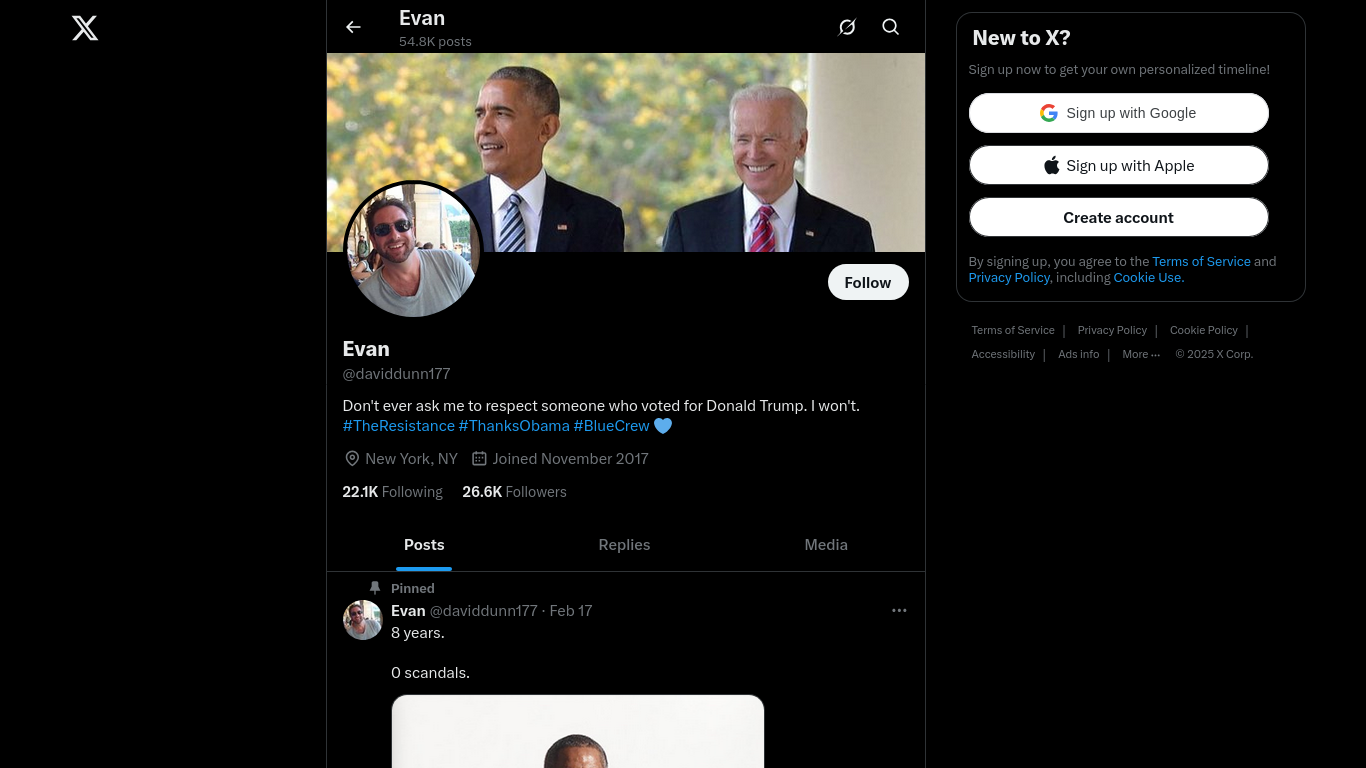Switch to the Media tab

pos(826,545)
